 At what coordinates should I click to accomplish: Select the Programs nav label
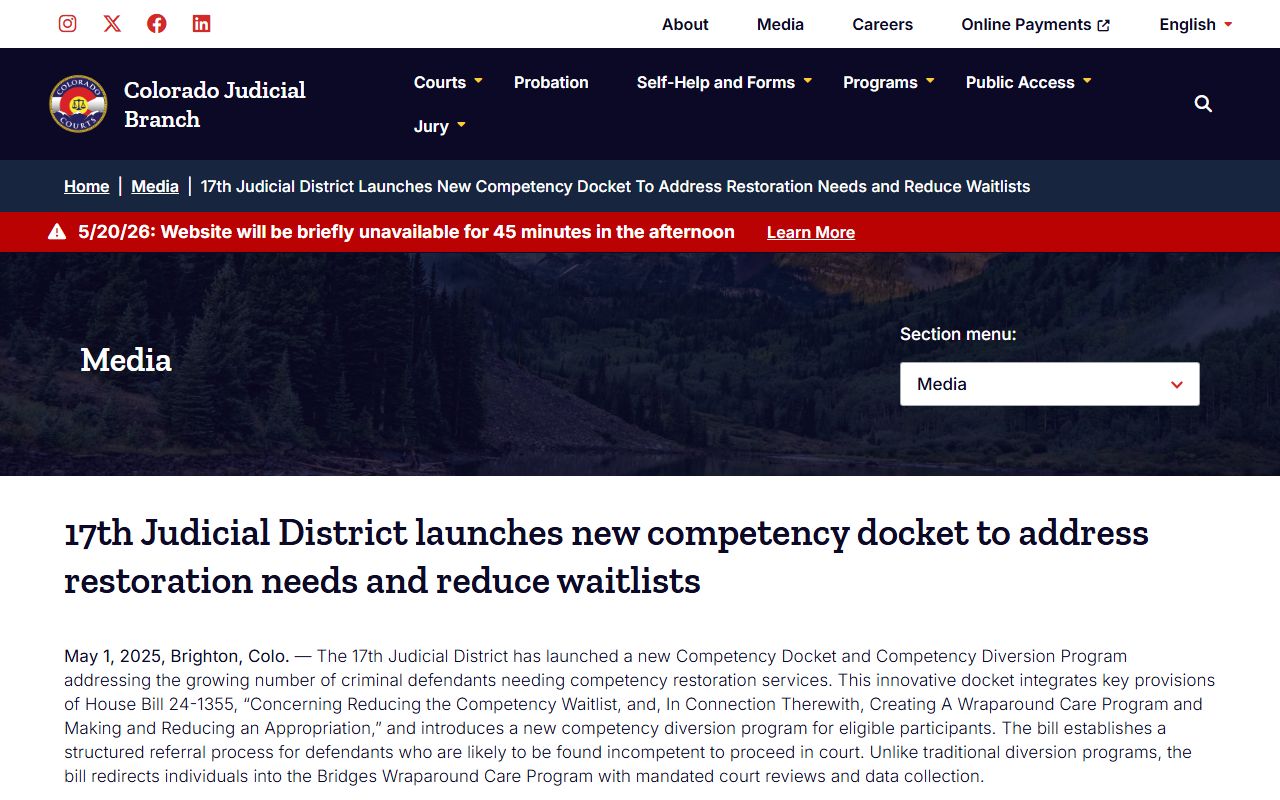pyautogui.click(x=880, y=82)
